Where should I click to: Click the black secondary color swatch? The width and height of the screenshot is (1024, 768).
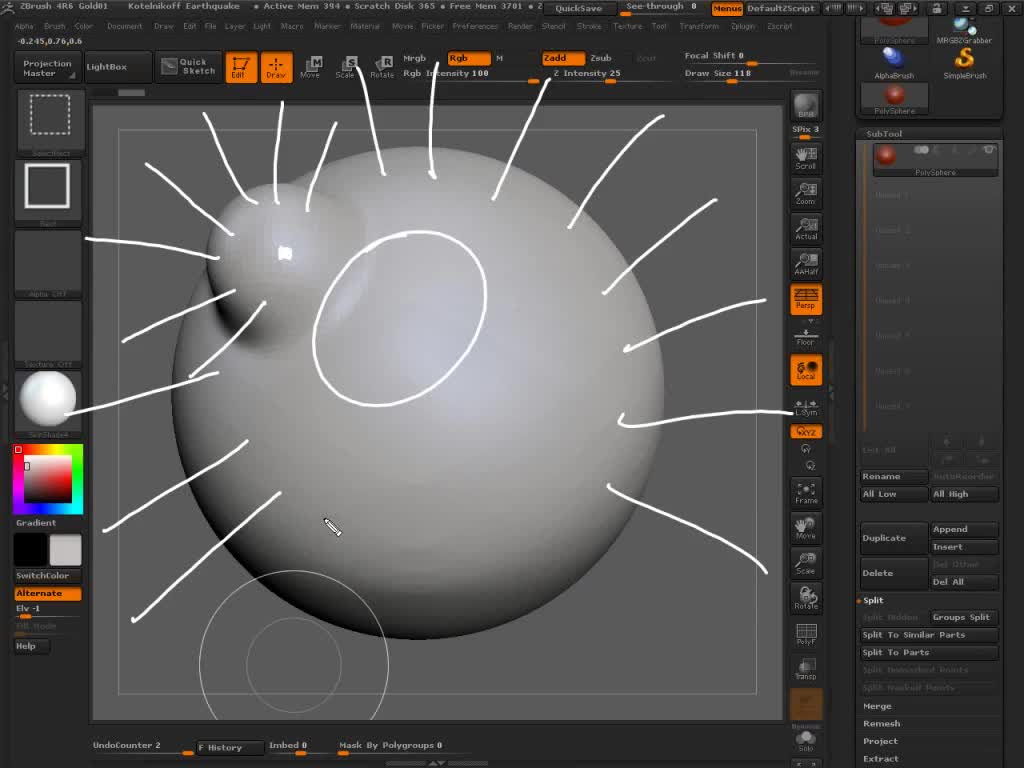pos(30,549)
